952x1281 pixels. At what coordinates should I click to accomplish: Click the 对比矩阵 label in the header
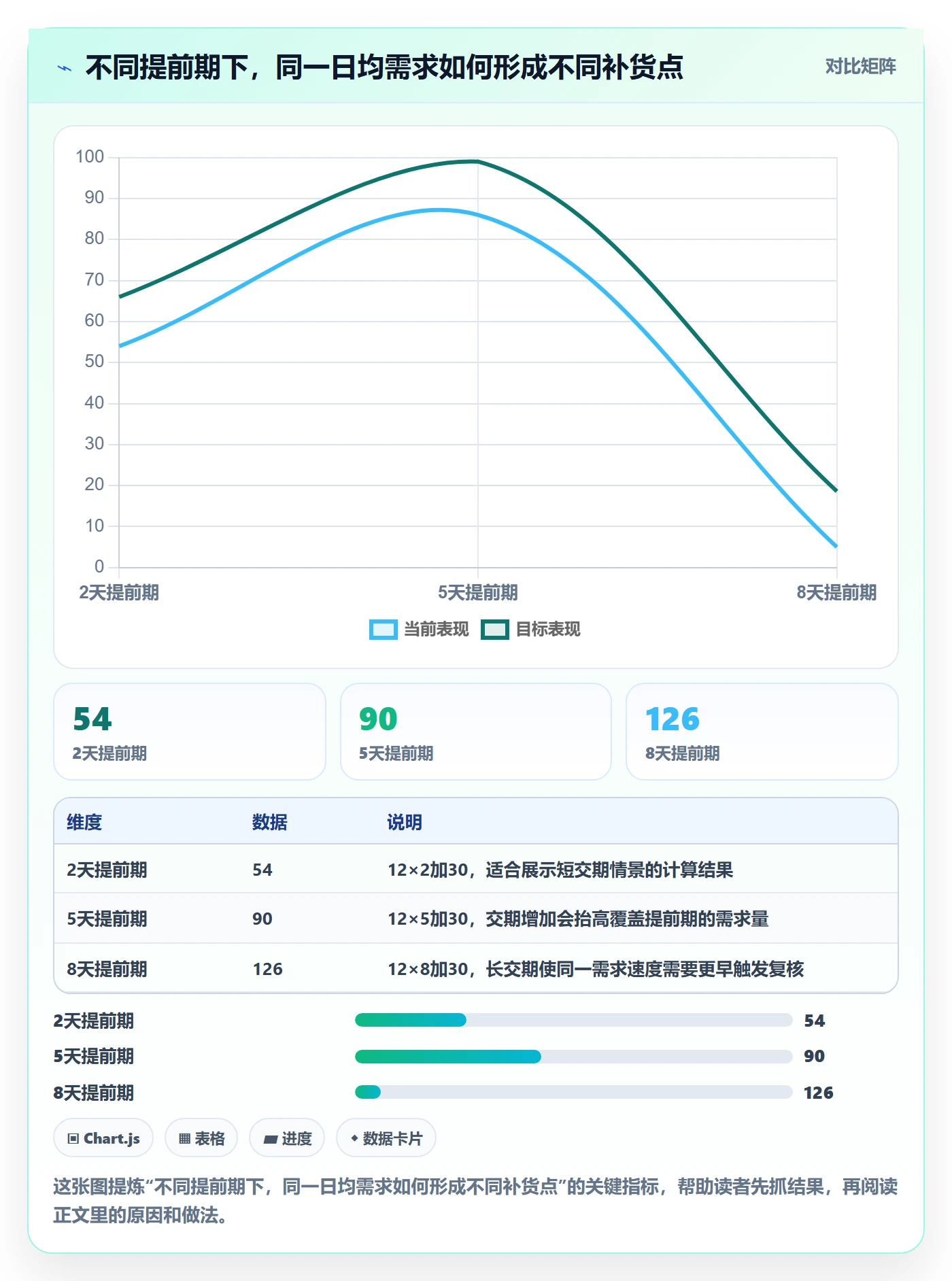[x=860, y=67]
